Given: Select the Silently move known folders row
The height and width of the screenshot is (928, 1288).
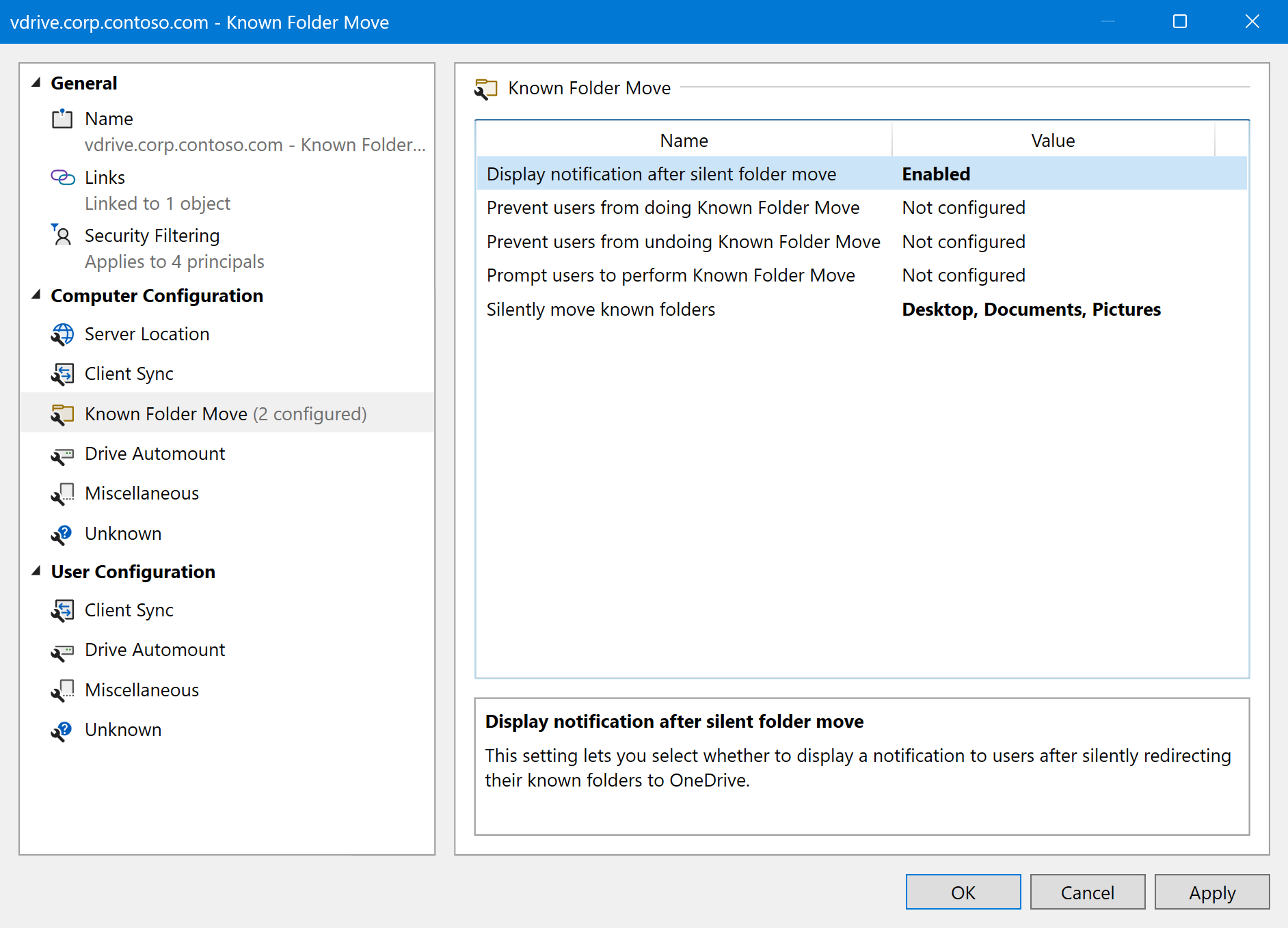Looking at the screenshot, I should pyautogui.click(x=684, y=309).
